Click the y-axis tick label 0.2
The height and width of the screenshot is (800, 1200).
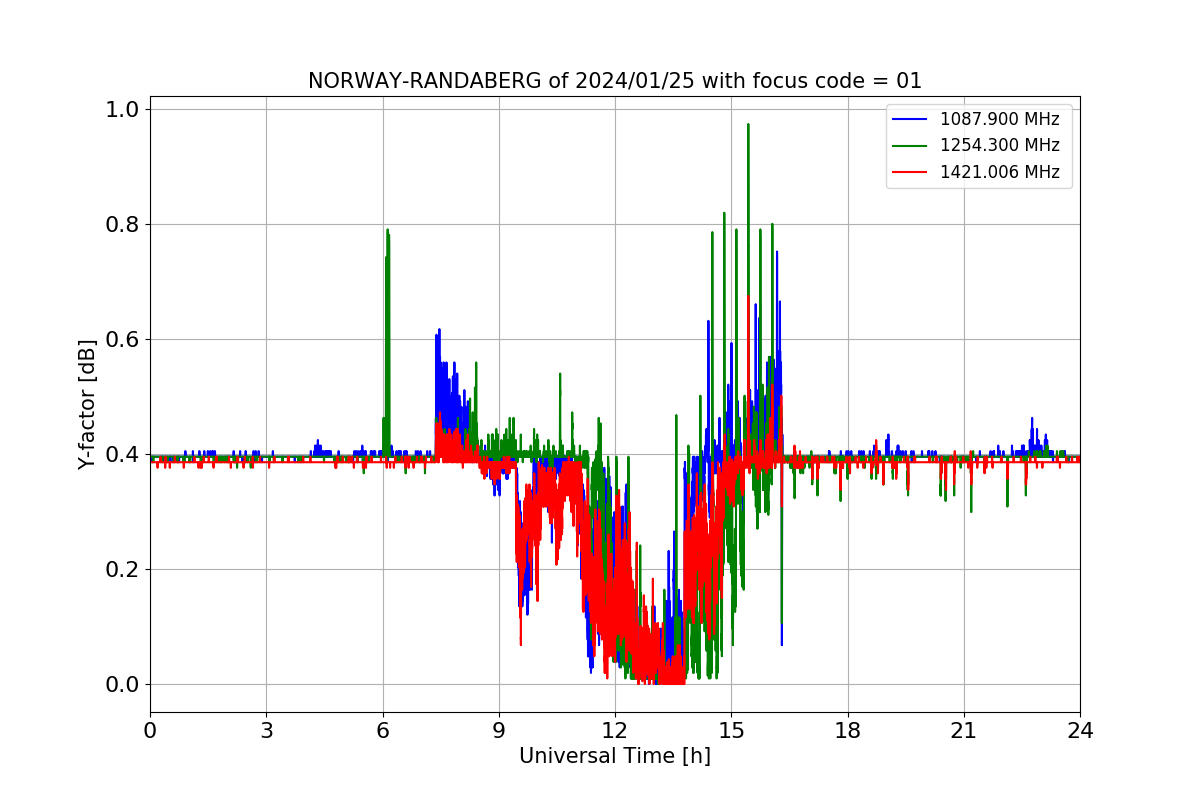pos(122,570)
